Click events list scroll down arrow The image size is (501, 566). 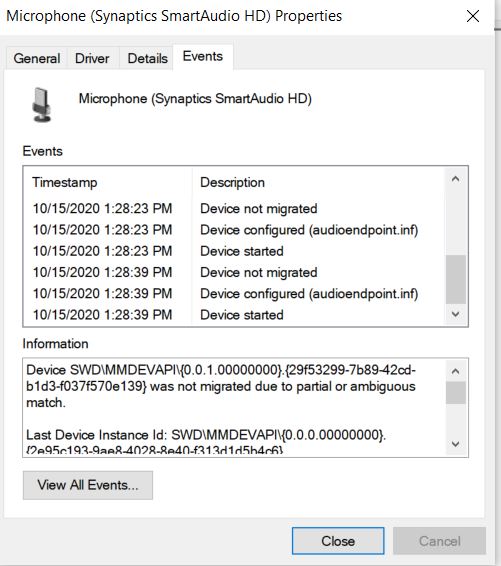[x=456, y=314]
